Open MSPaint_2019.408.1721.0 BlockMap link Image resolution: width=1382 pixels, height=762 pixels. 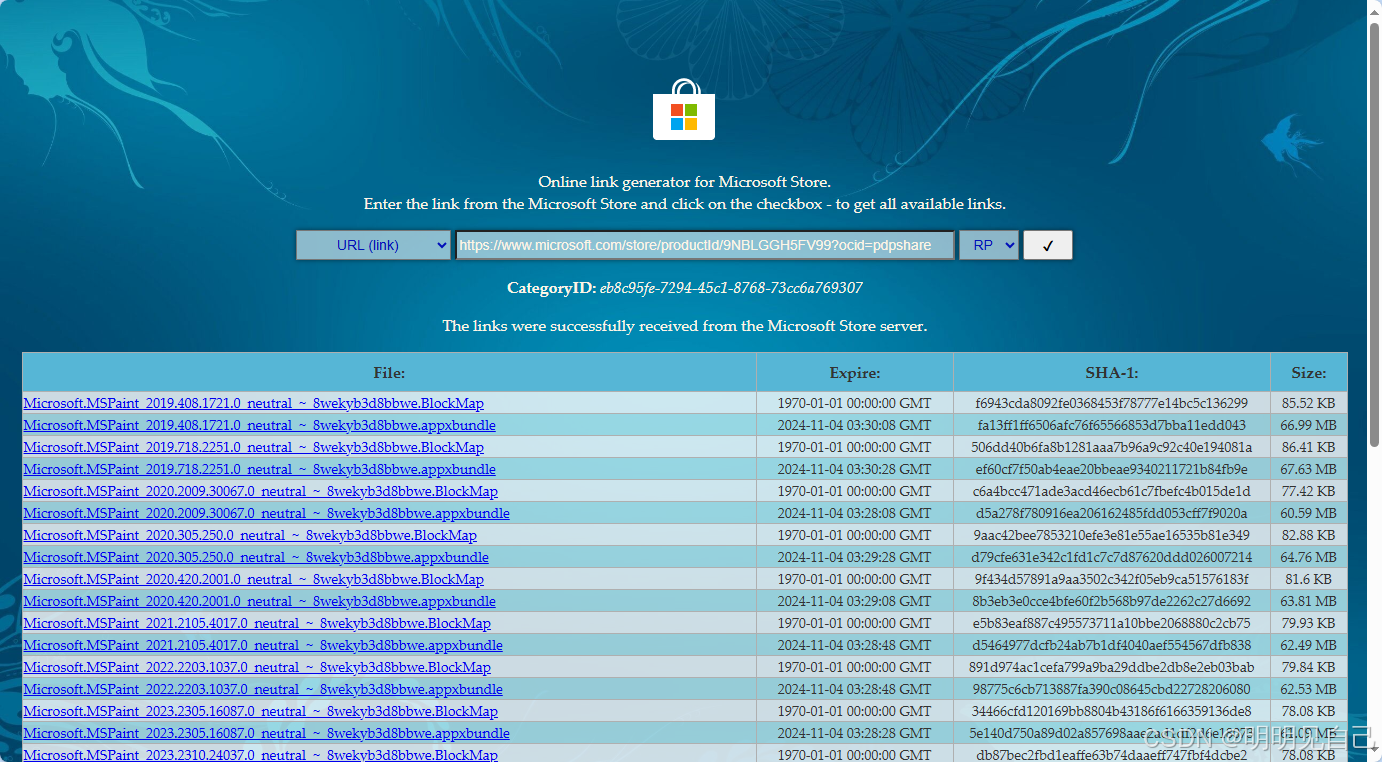click(254, 403)
